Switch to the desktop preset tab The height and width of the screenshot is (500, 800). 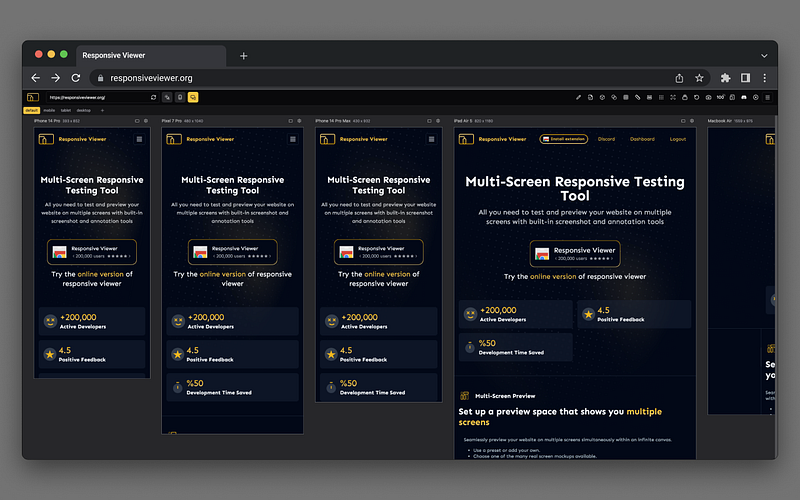84,110
